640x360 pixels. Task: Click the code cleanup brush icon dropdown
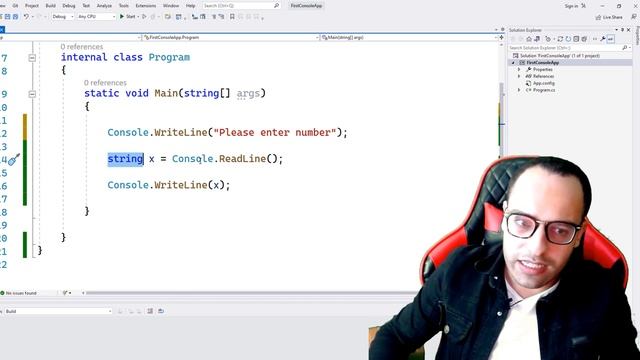point(67,293)
